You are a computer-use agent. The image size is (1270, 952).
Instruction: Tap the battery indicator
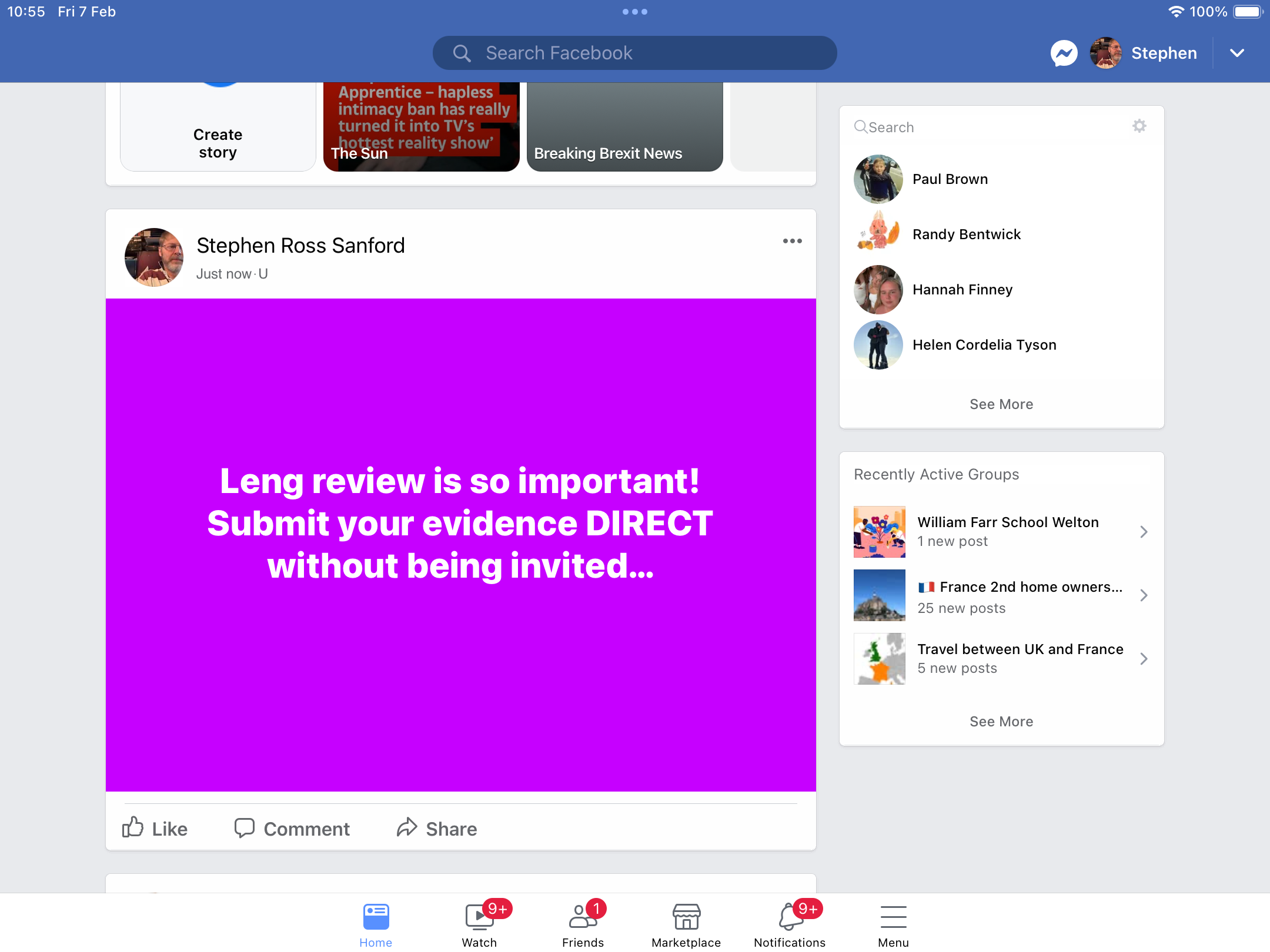click(1248, 12)
